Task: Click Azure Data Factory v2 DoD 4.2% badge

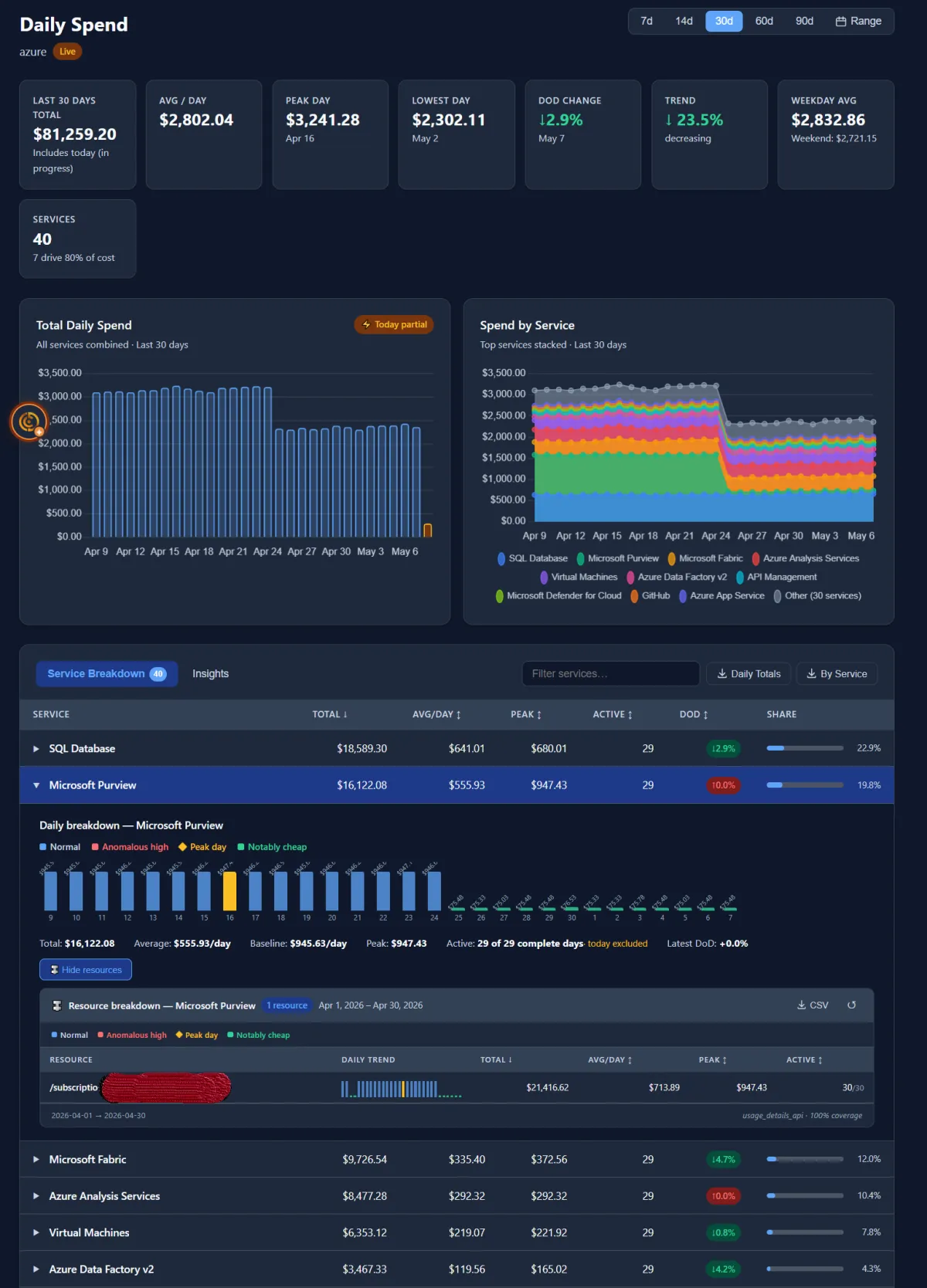Action: coord(723,1269)
